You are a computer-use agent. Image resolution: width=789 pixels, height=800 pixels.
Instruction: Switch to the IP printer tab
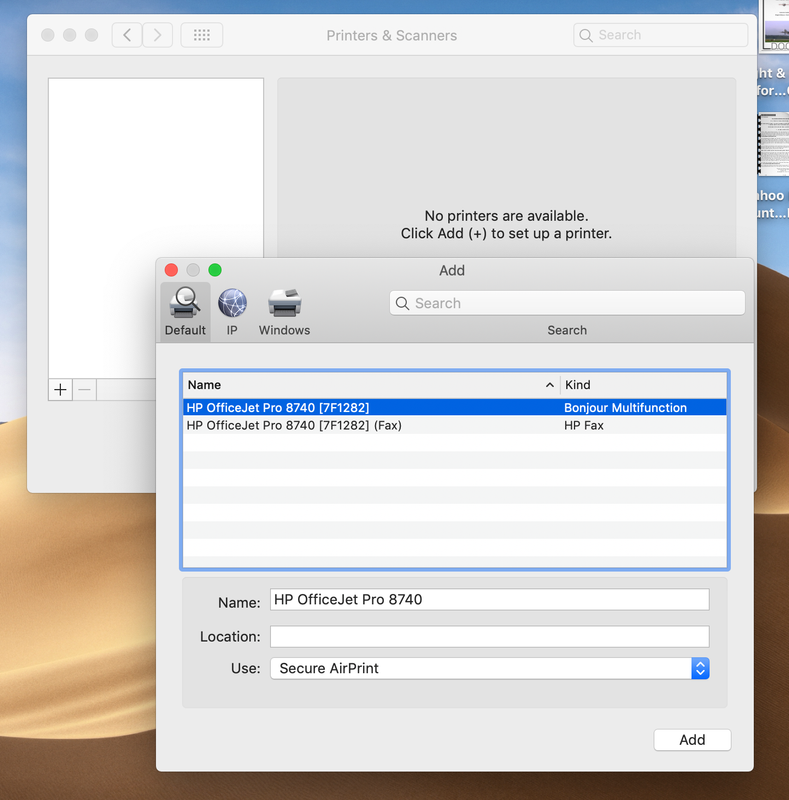click(x=232, y=311)
